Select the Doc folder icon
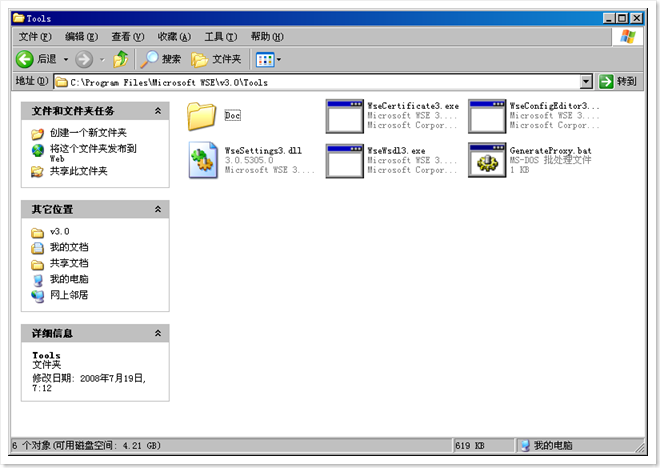 point(201,116)
